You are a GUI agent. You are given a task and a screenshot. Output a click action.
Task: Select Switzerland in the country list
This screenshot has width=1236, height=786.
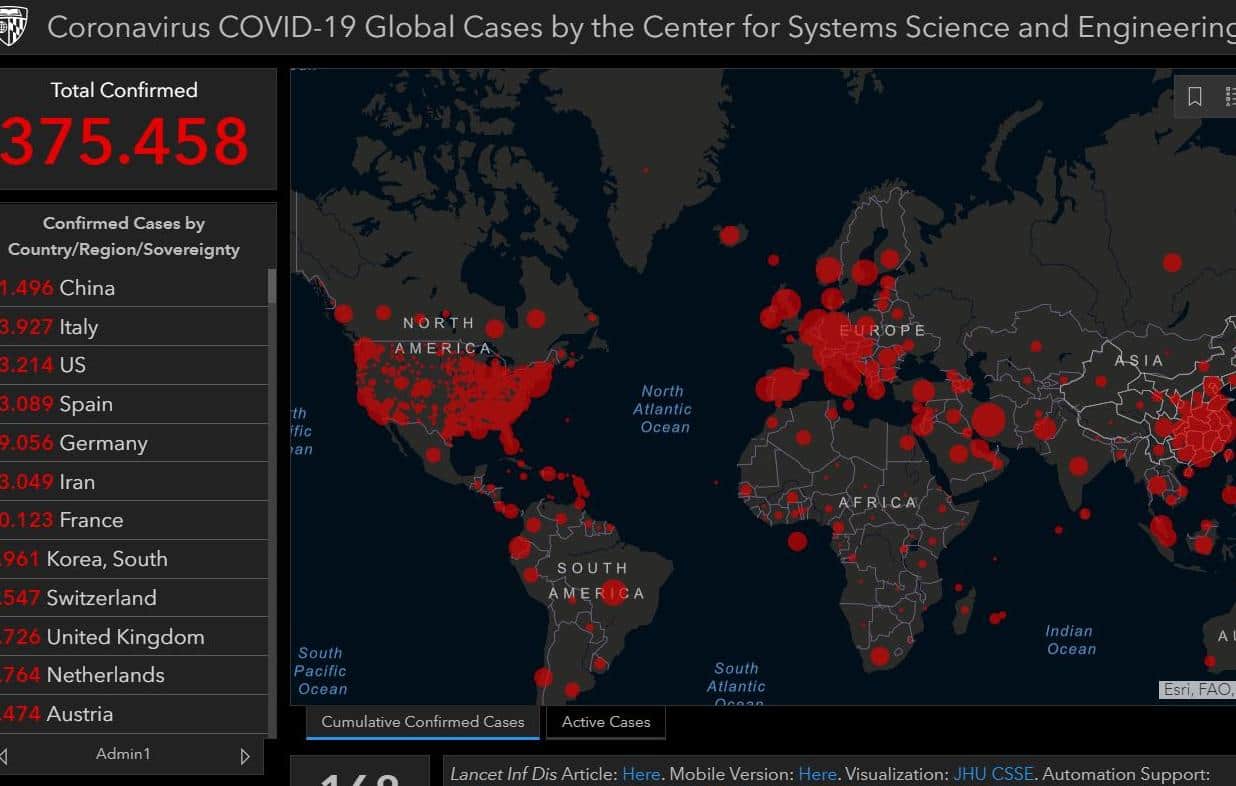(x=134, y=598)
